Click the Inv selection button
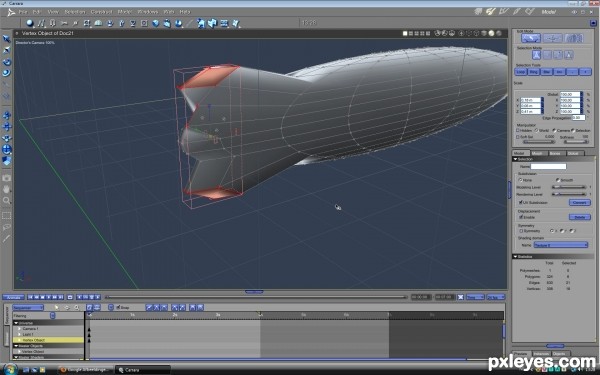Screen dimensions: 600x375 tap(559, 72)
